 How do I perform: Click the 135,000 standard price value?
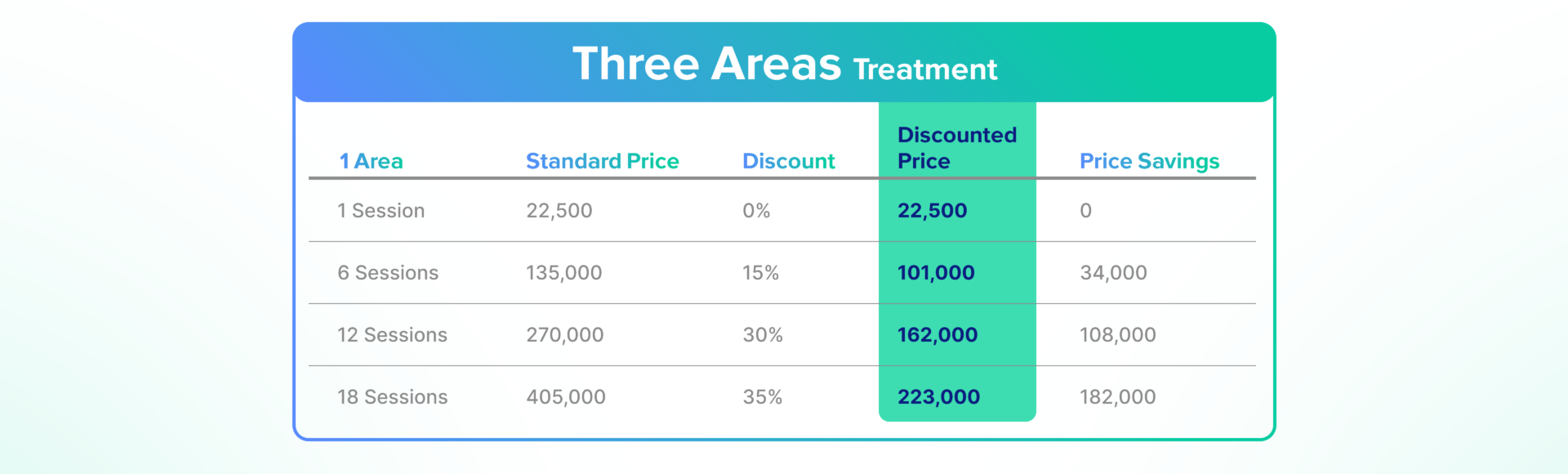pyautogui.click(x=563, y=273)
